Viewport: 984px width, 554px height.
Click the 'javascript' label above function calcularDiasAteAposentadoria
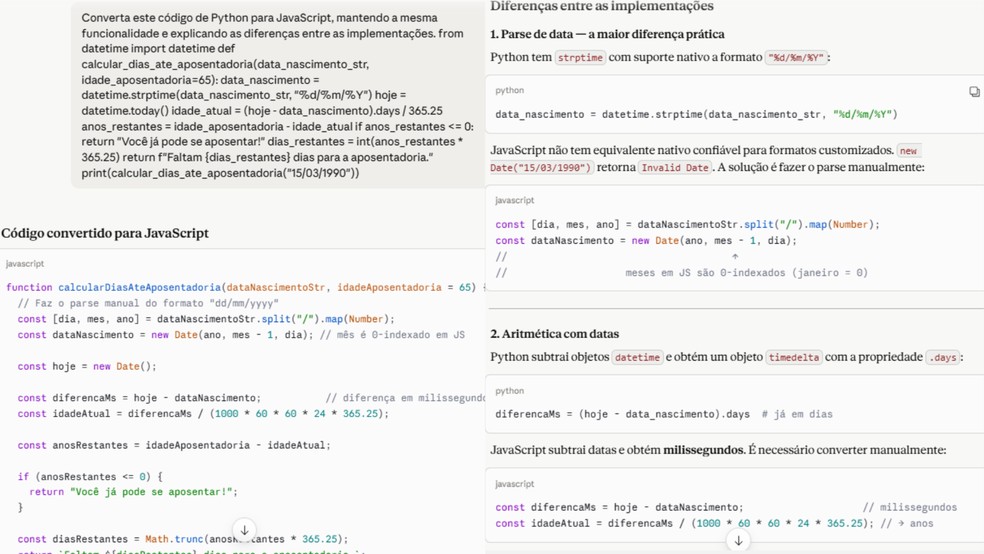[25, 264]
